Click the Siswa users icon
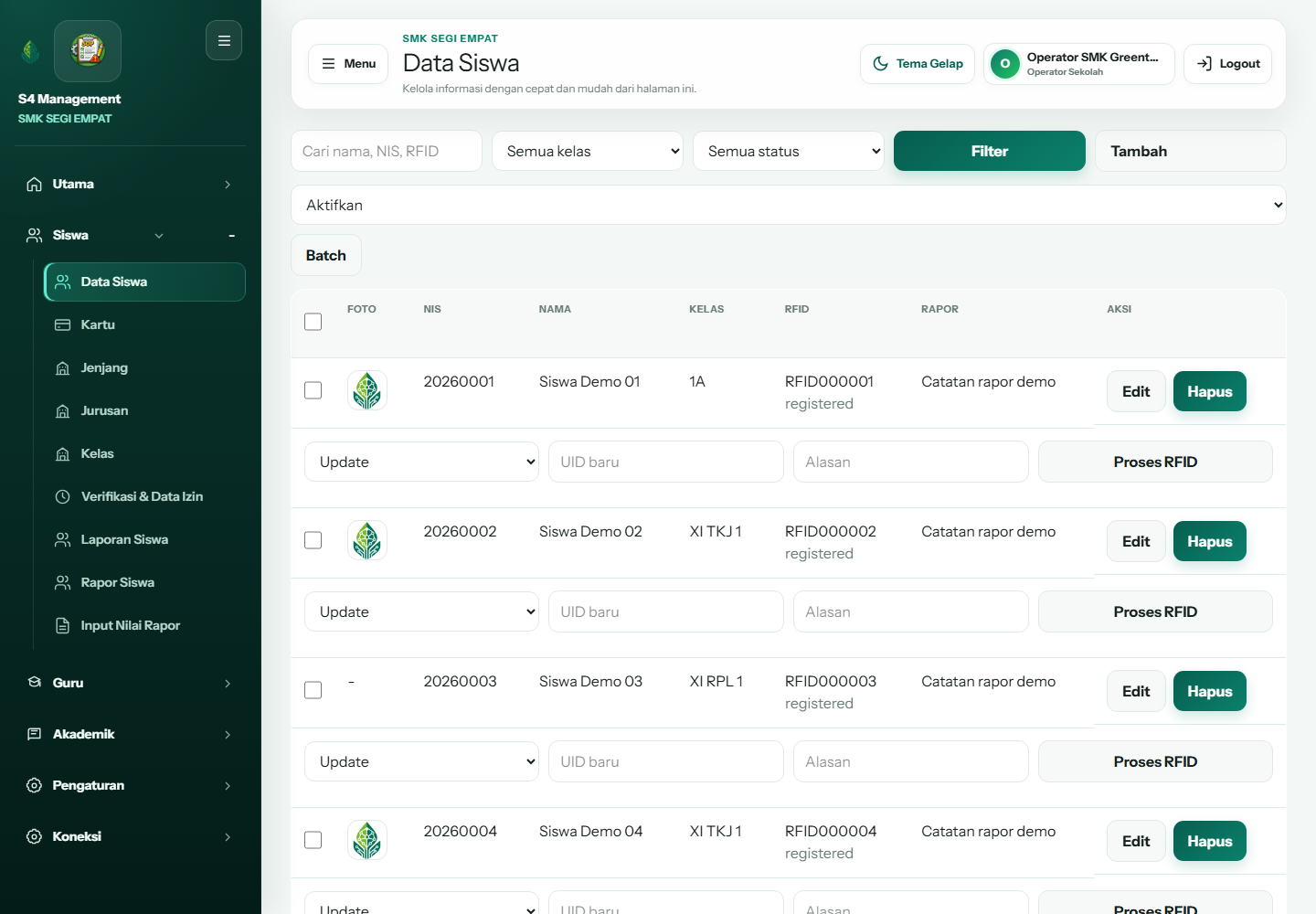 (35, 236)
